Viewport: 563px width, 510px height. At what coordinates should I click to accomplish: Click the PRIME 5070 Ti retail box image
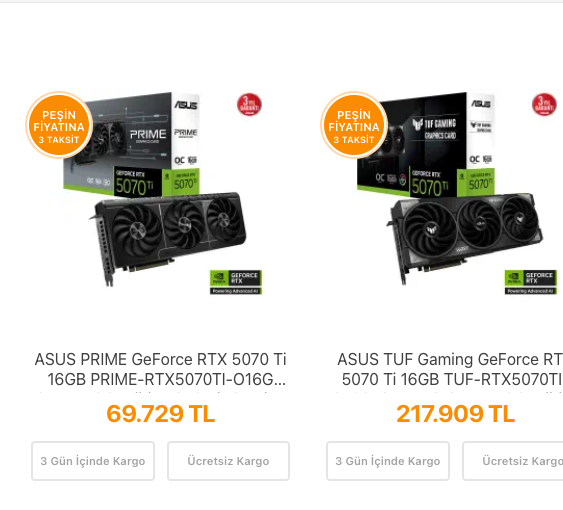(x=131, y=145)
